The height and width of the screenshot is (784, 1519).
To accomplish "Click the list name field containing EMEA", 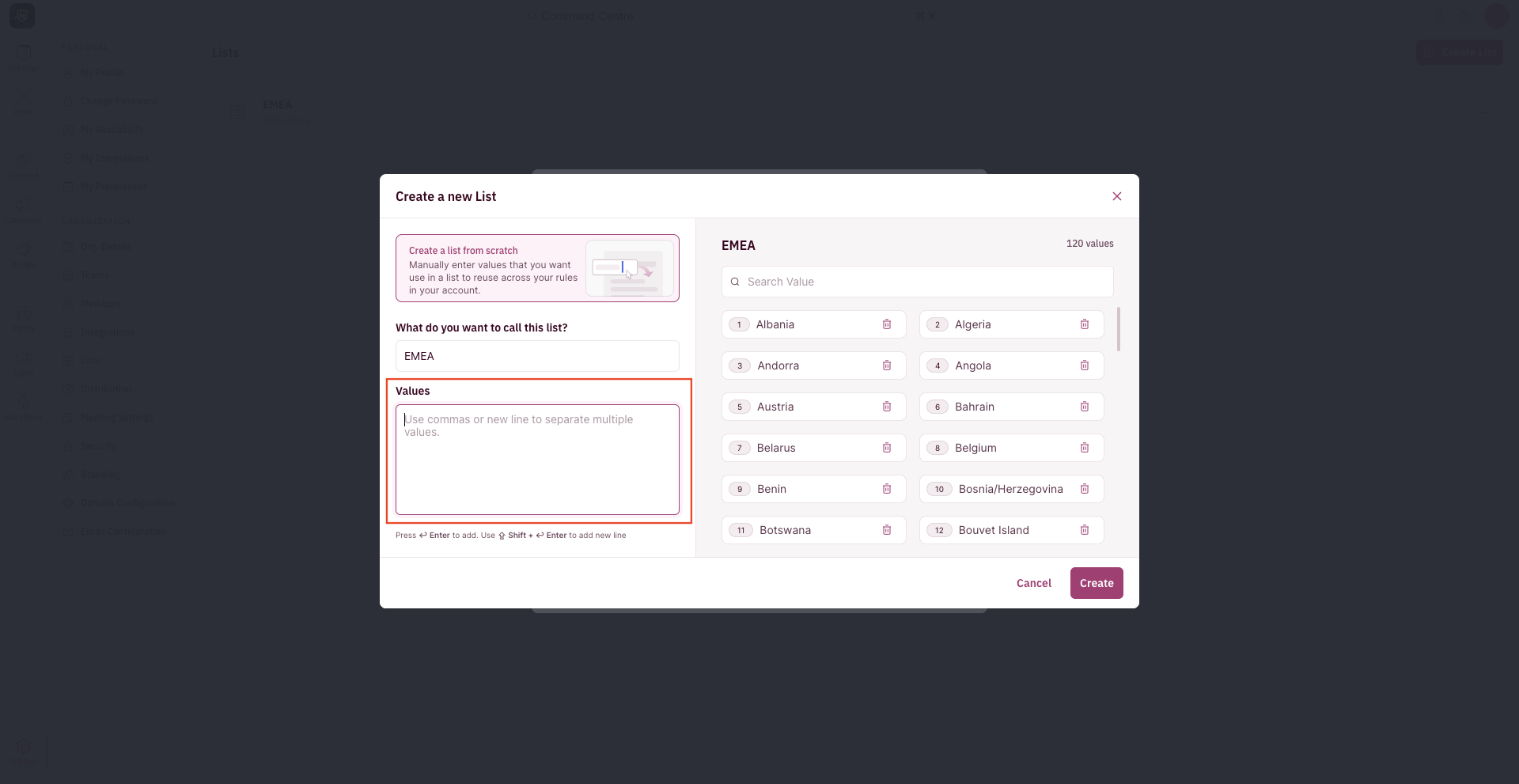I will 537,356.
